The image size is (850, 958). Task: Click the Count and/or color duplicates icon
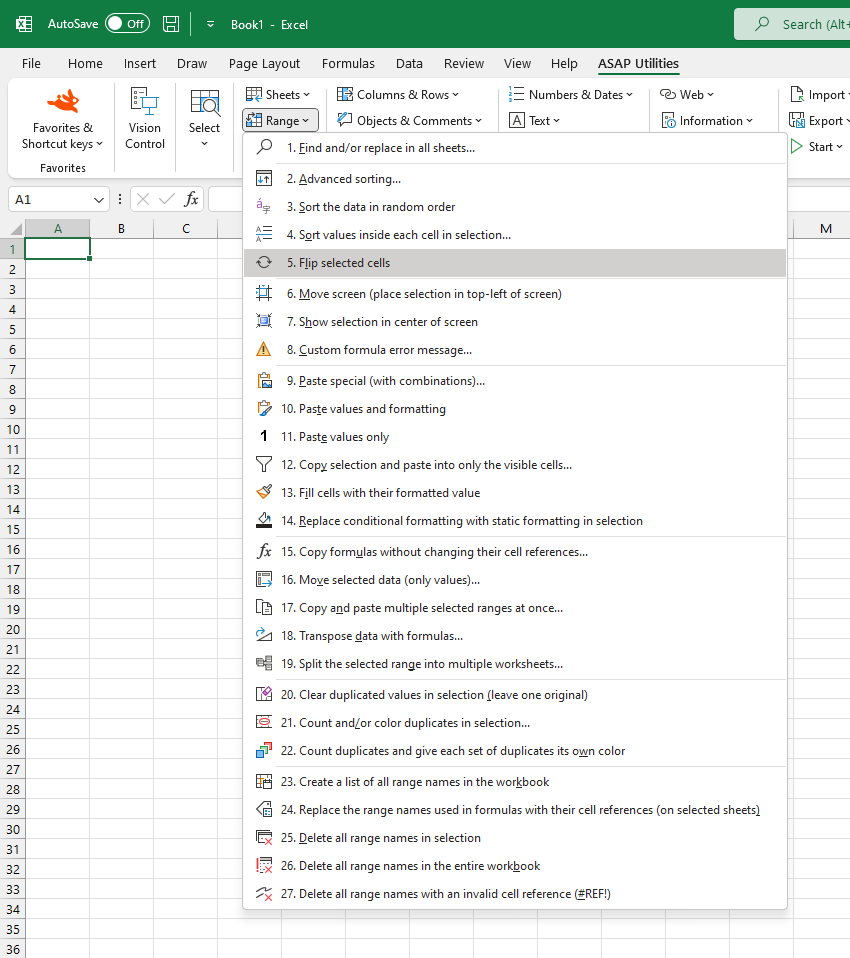click(264, 722)
